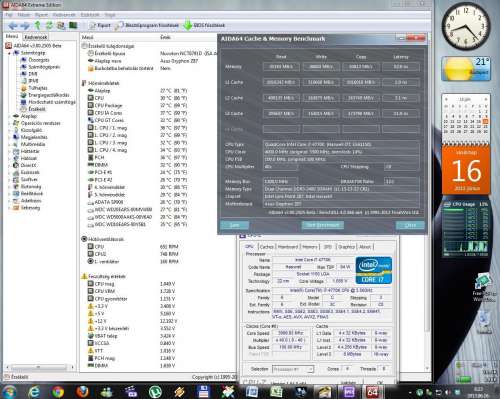Click the main window vertical scrollbar

point(428,203)
